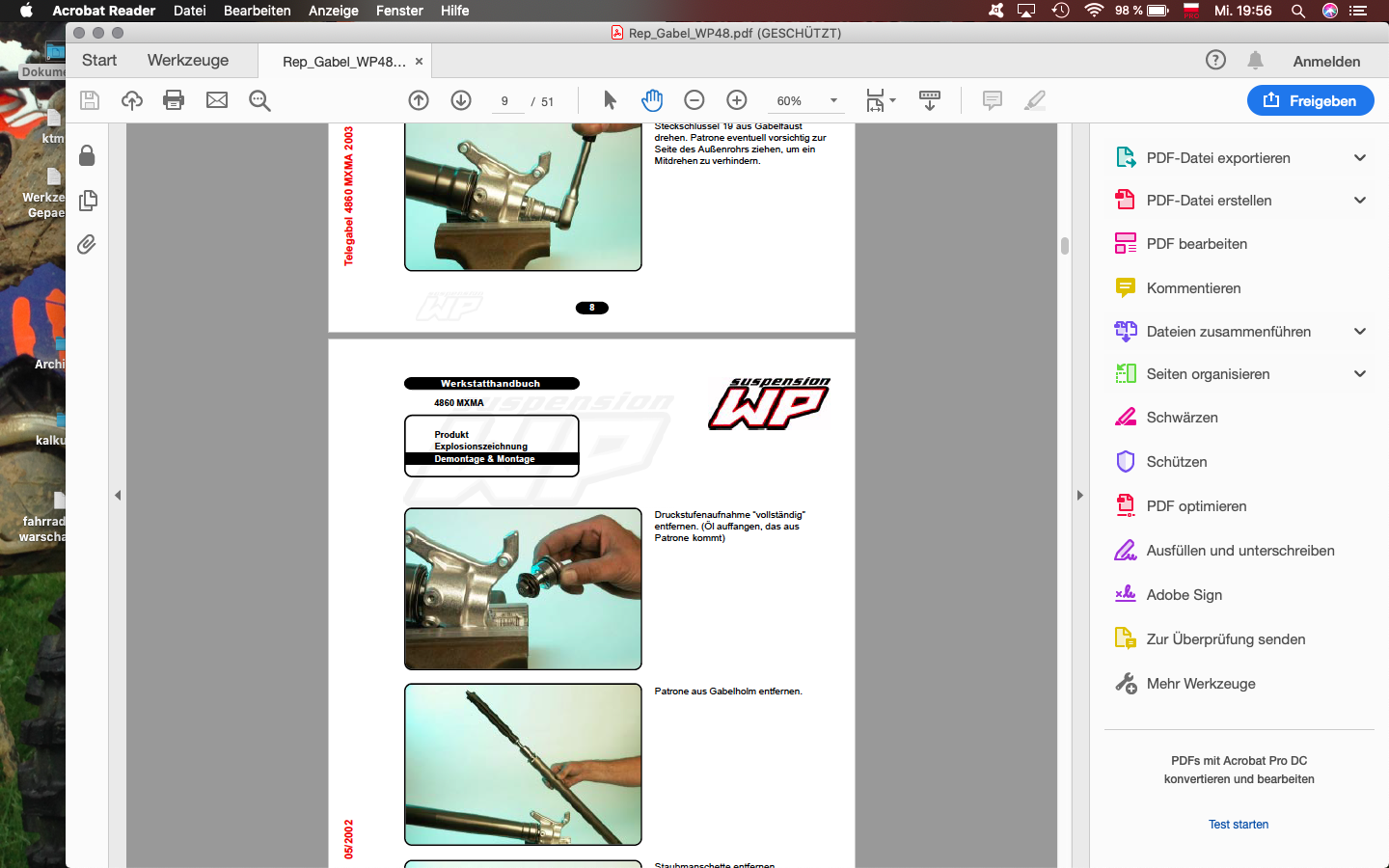Expand PDF-Datei exportieren options

1360,158
